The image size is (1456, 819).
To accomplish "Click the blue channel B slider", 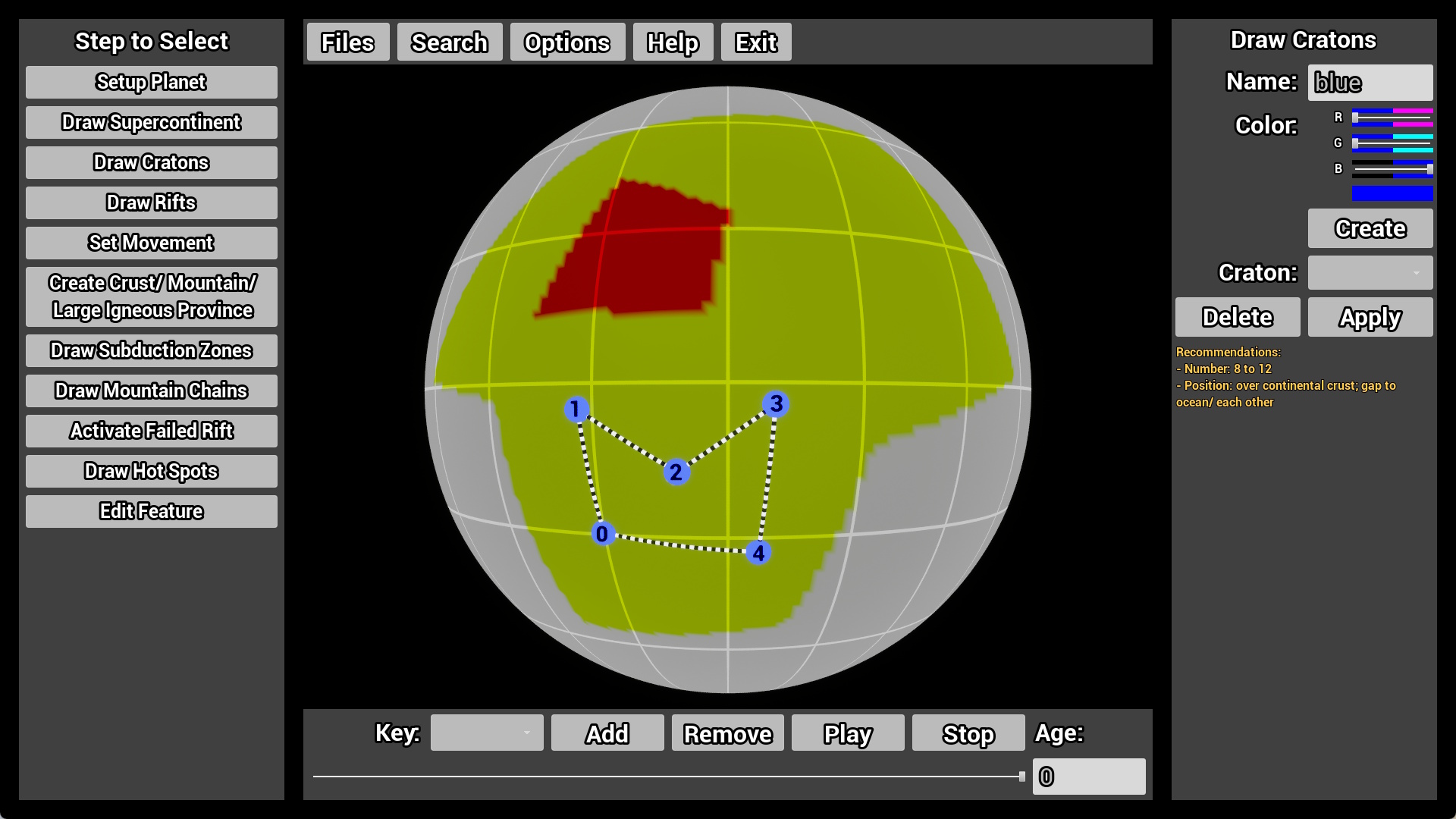I will click(x=1392, y=168).
